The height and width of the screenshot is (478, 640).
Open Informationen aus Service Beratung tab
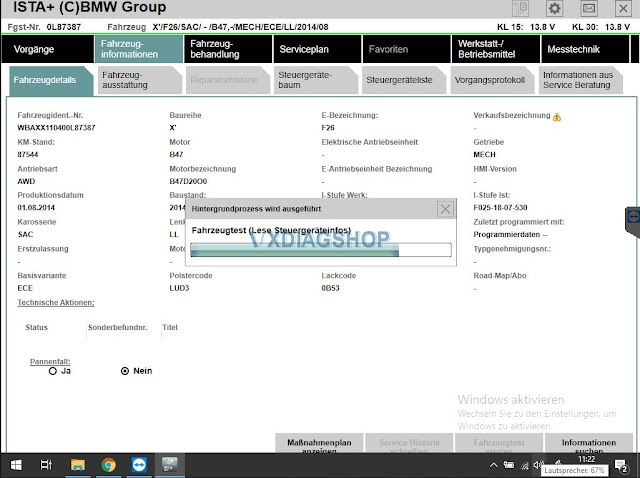[581, 80]
